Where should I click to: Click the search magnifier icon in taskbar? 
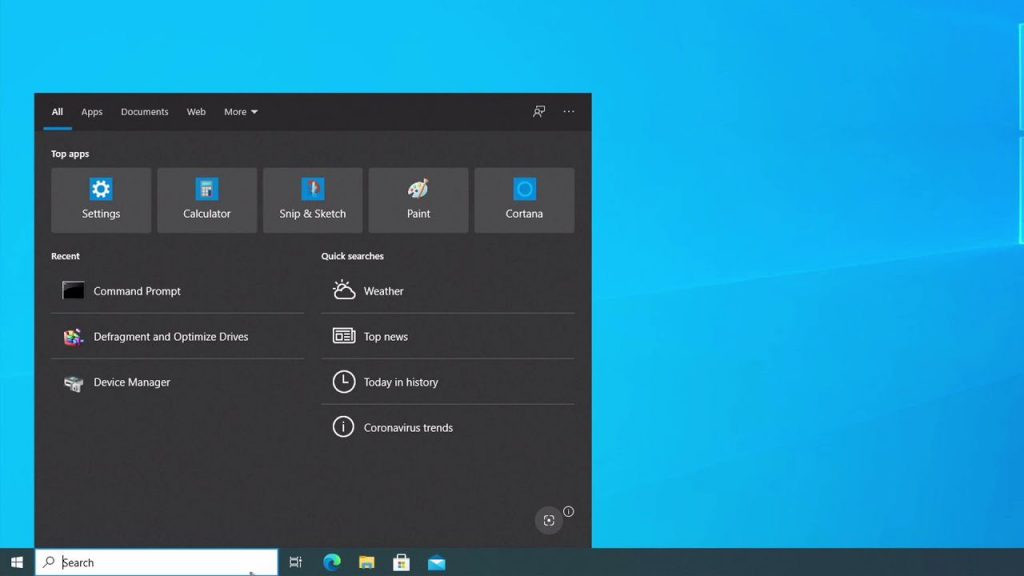coord(49,562)
